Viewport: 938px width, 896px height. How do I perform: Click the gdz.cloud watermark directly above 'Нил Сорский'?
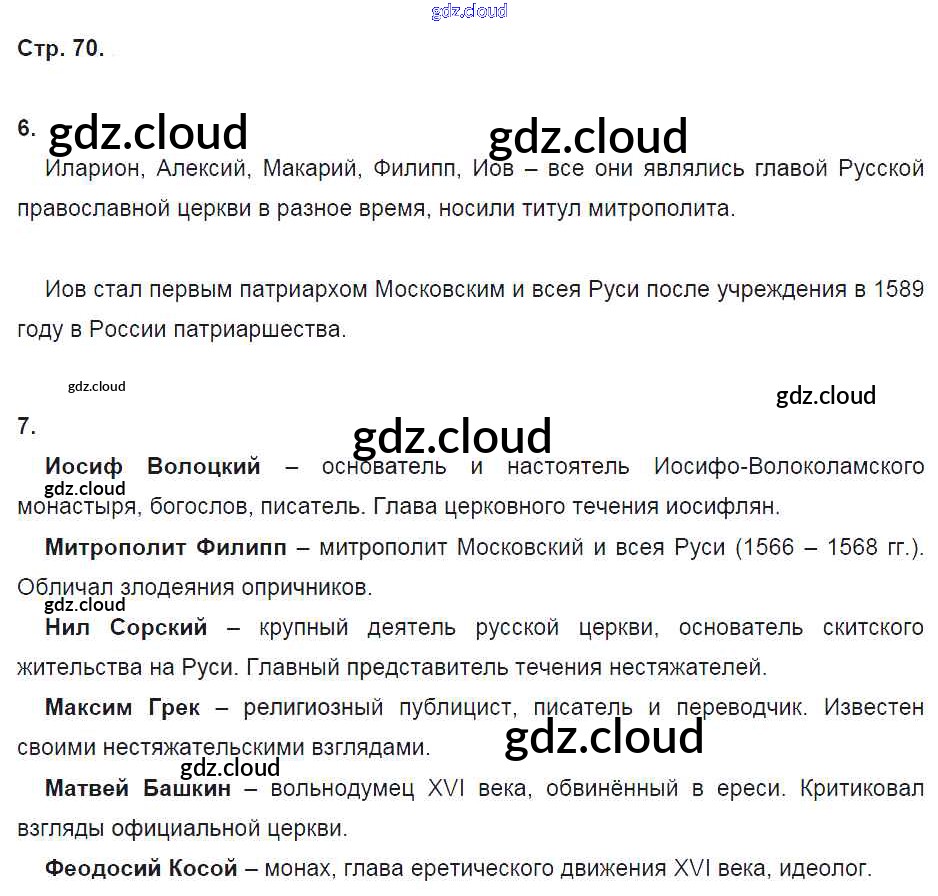pos(85,604)
